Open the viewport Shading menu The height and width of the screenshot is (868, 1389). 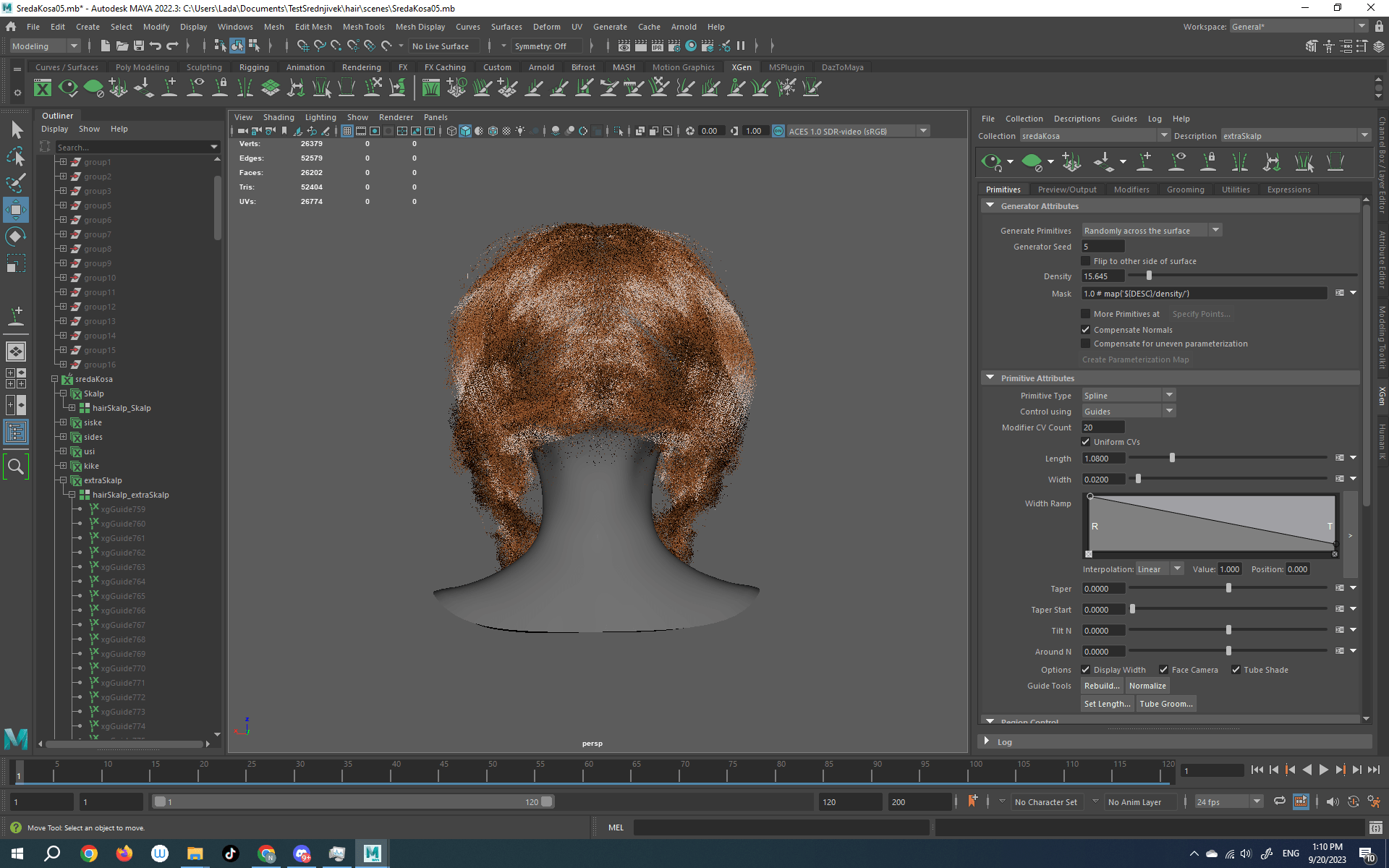click(279, 117)
